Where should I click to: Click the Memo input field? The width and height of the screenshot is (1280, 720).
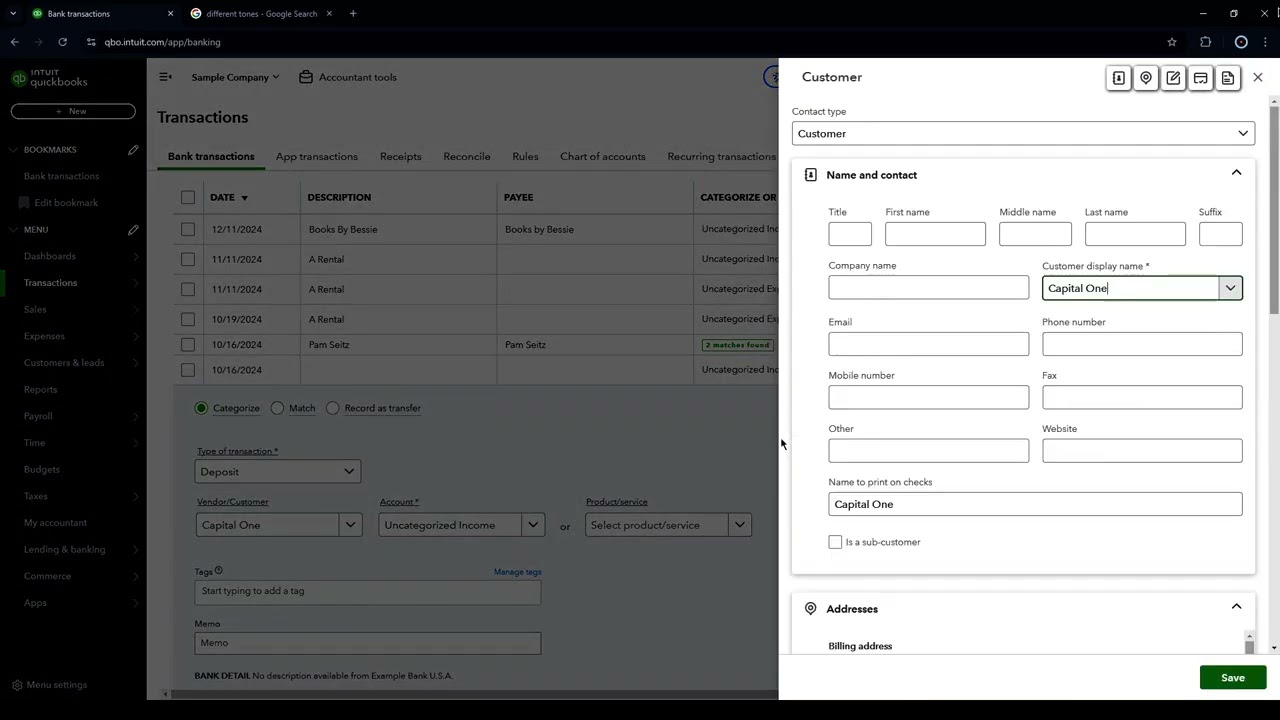368,643
